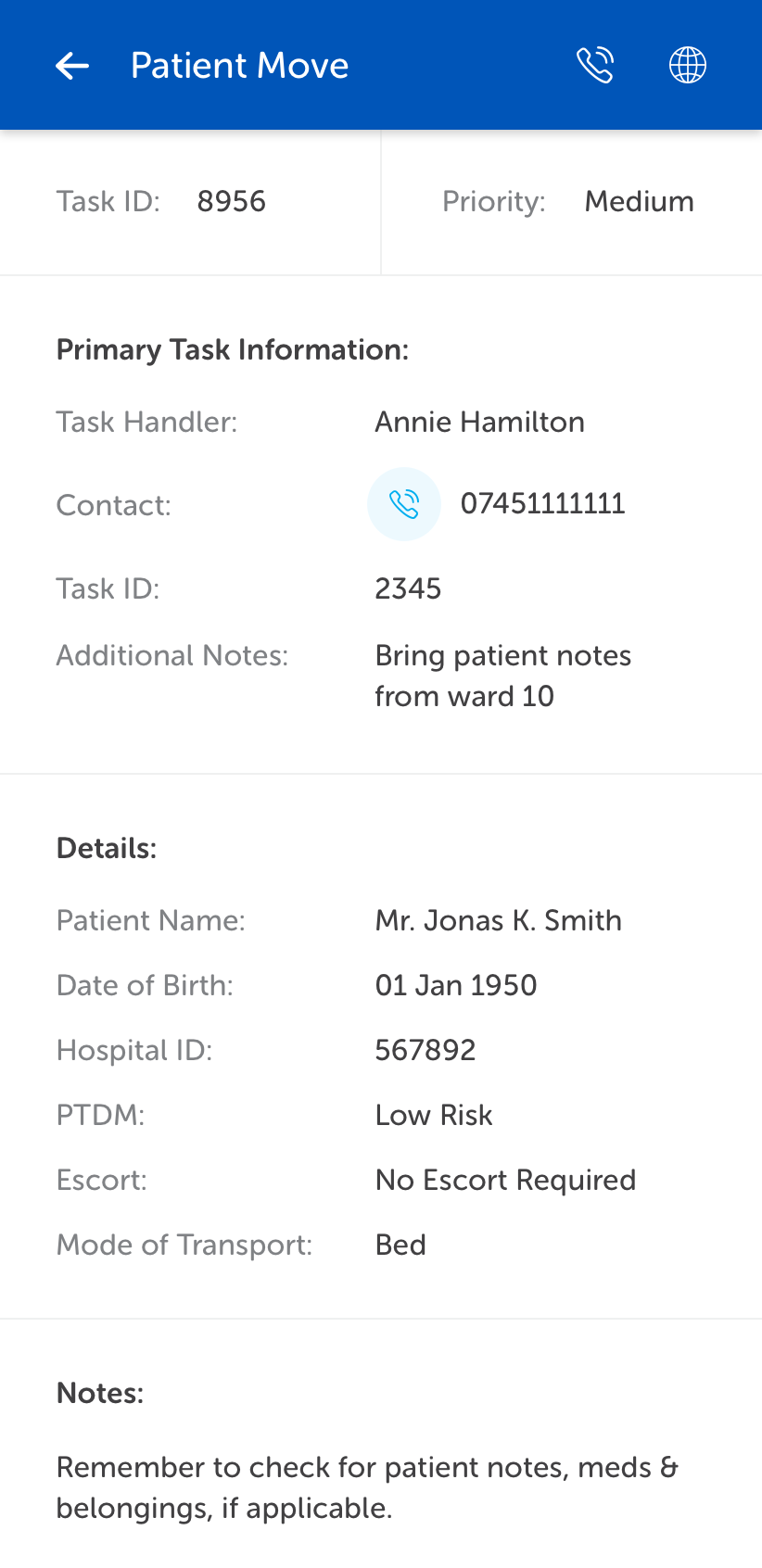Select the top Task ID value 8956
This screenshot has width=762, height=1568.
click(231, 201)
